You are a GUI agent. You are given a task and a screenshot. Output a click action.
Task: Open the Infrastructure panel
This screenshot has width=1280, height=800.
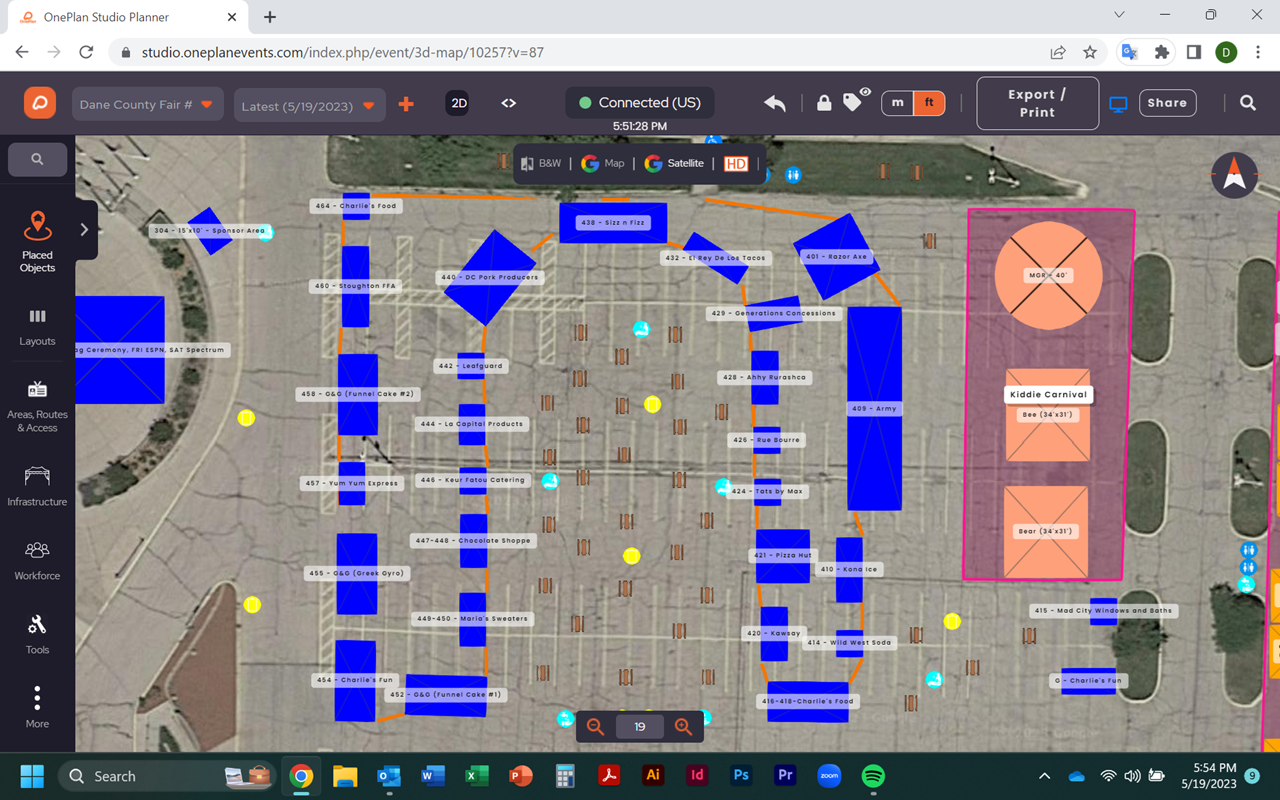(37, 486)
